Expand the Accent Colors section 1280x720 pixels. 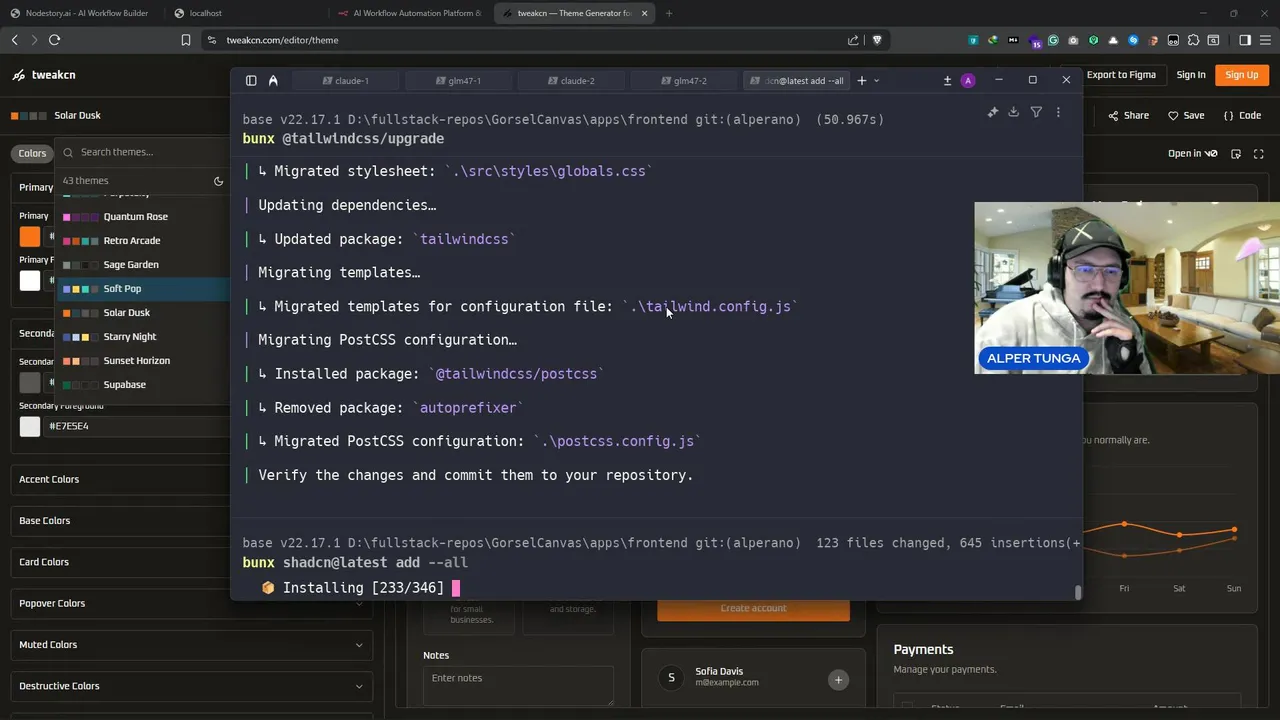point(120,479)
